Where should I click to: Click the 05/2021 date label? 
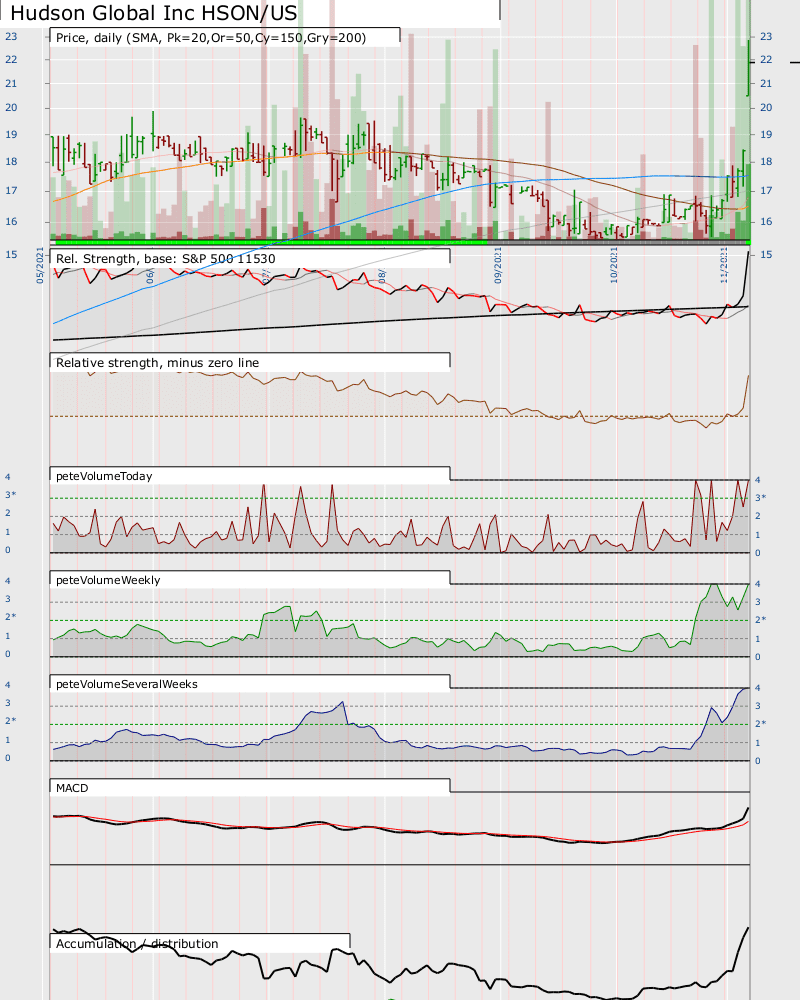pyautogui.click(x=40, y=265)
